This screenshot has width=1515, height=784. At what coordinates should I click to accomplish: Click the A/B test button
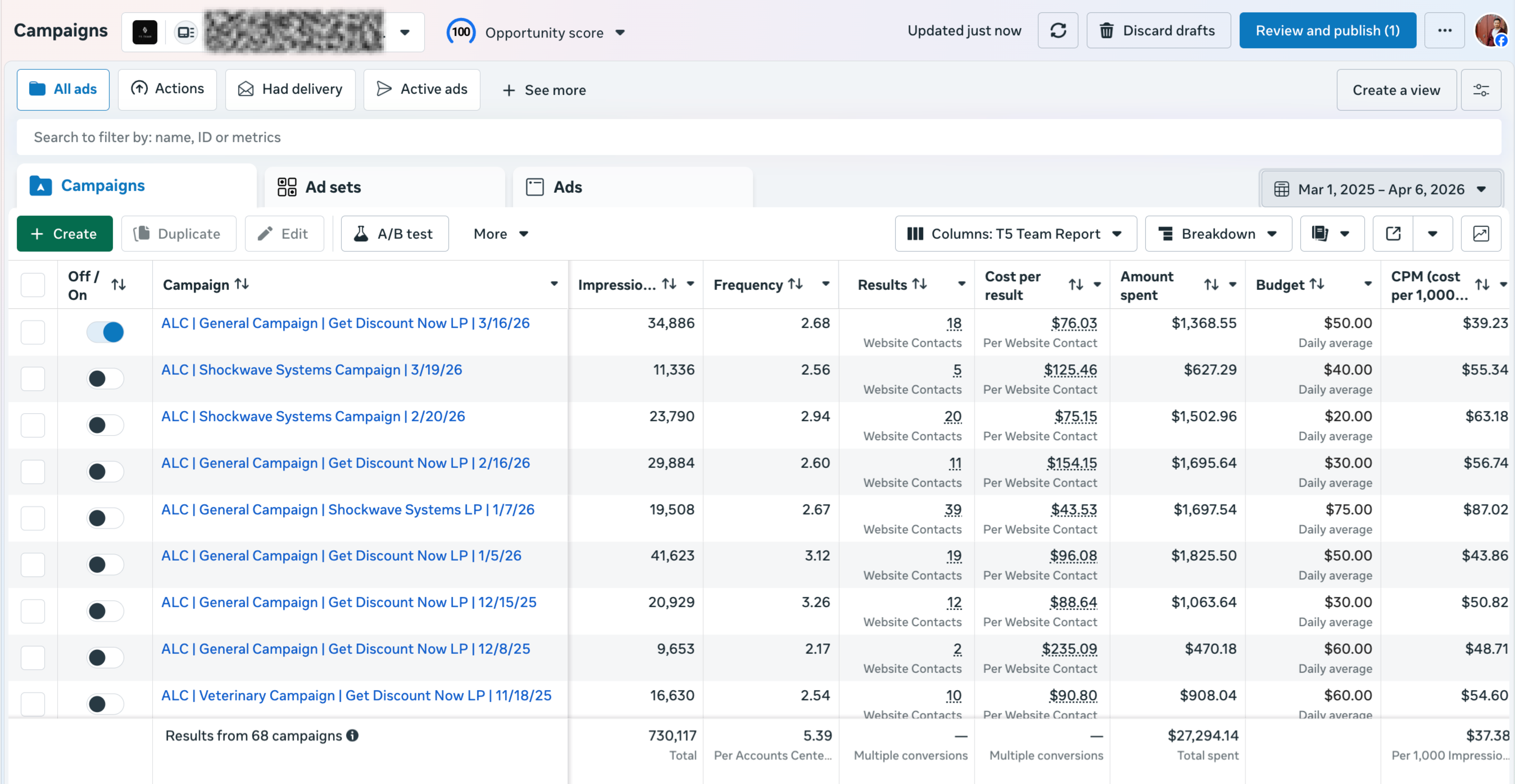click(395, 234)
